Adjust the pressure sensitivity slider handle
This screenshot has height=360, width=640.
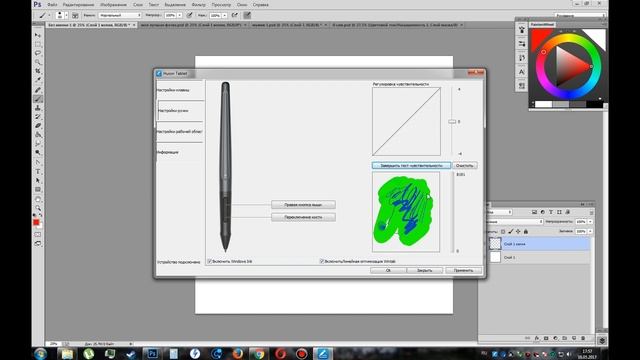point(452,122)
